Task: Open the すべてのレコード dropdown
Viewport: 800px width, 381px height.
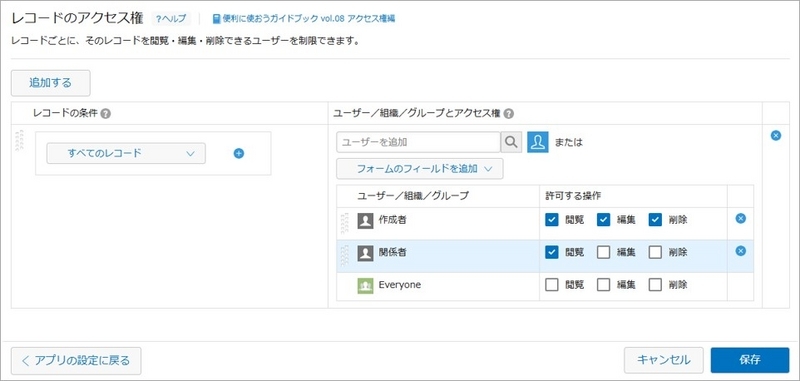Action: point(126,153)
